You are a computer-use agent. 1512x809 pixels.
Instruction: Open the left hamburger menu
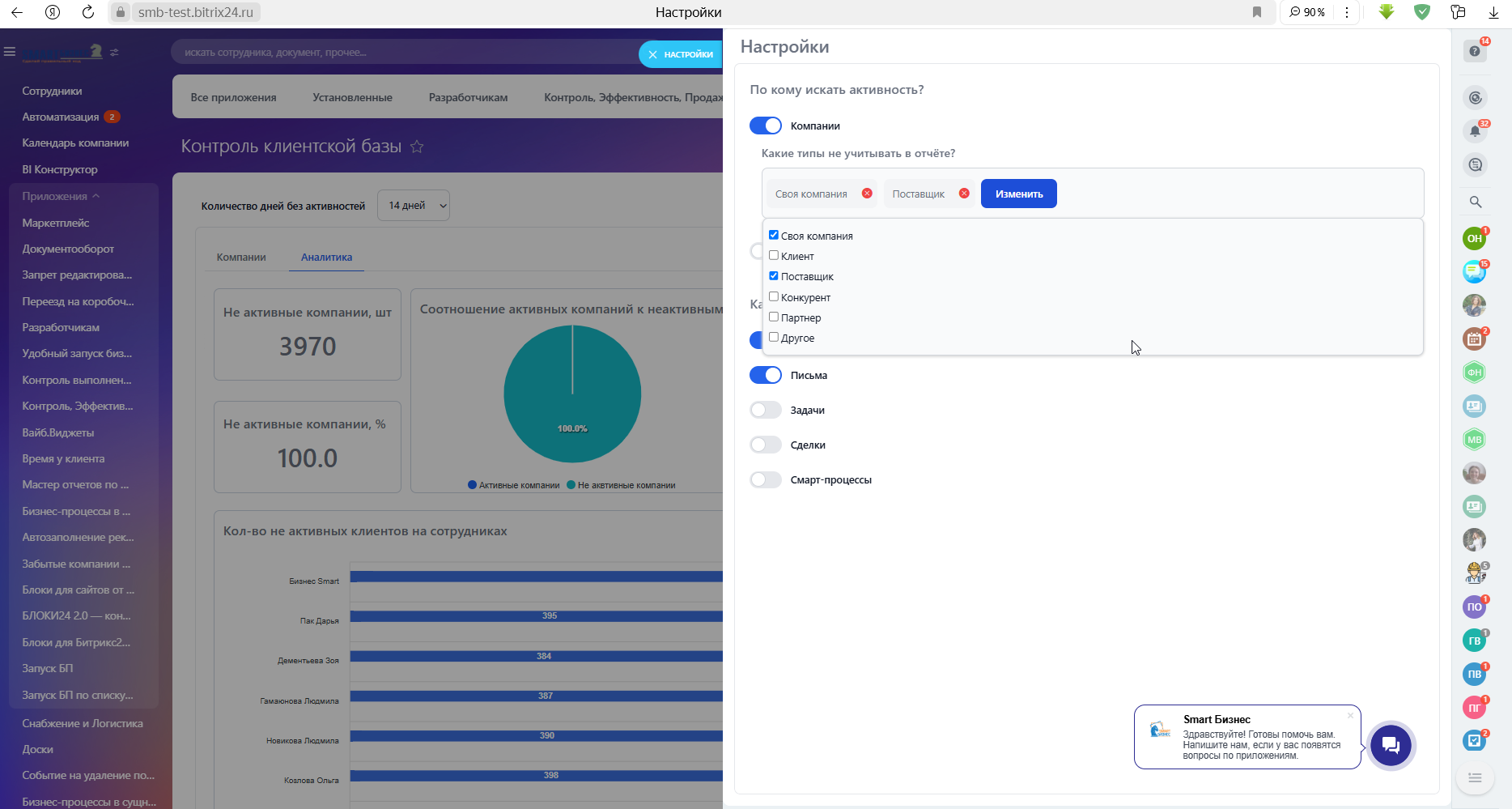pos(10,52)
